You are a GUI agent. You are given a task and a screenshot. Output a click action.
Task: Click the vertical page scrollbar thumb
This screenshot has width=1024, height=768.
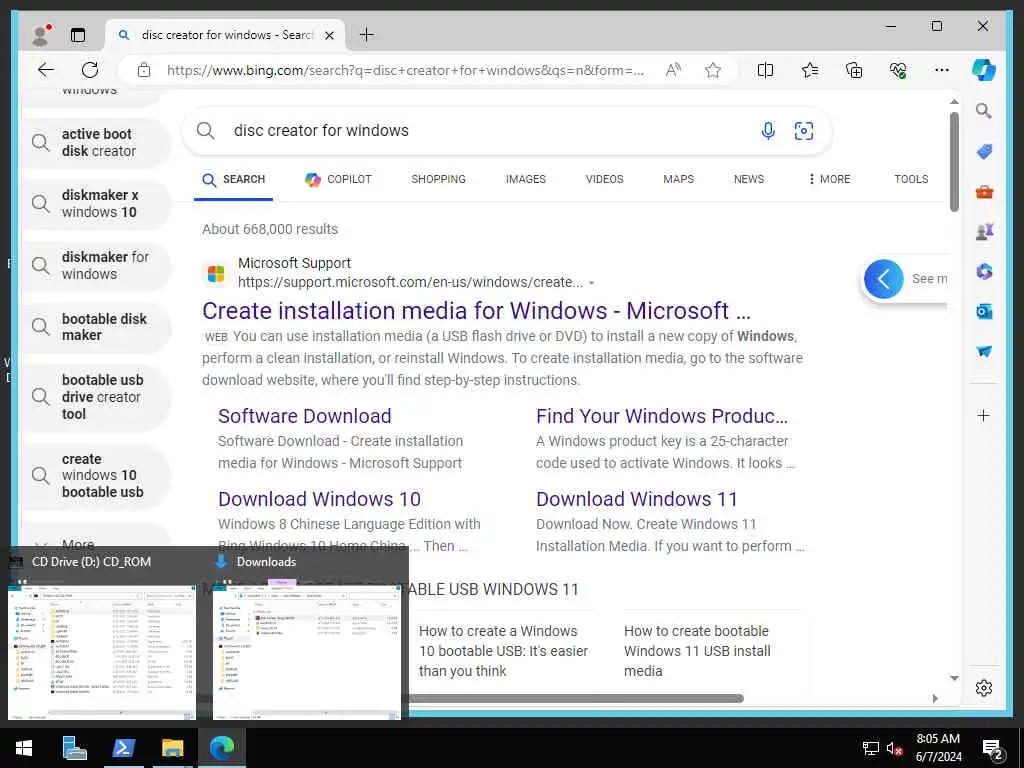953,161
